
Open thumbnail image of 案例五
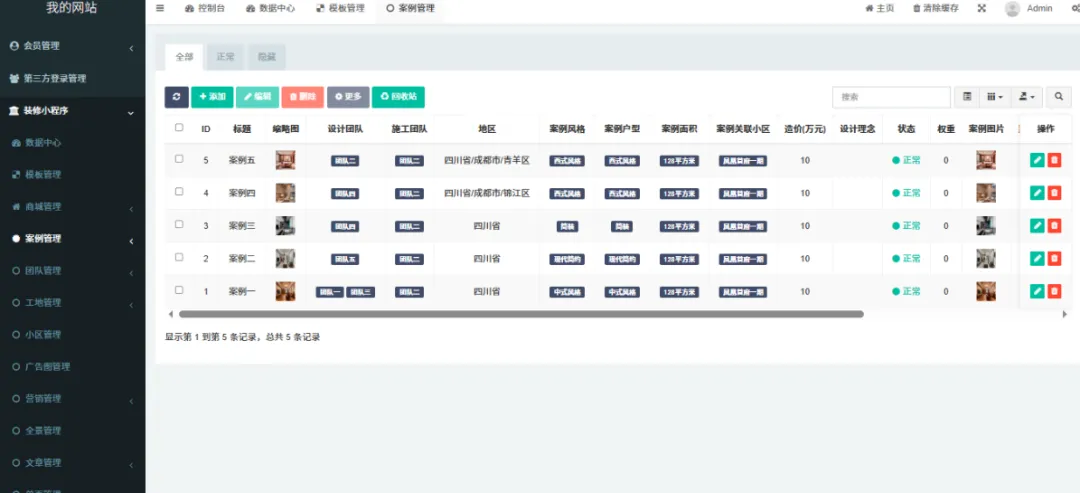285,160
